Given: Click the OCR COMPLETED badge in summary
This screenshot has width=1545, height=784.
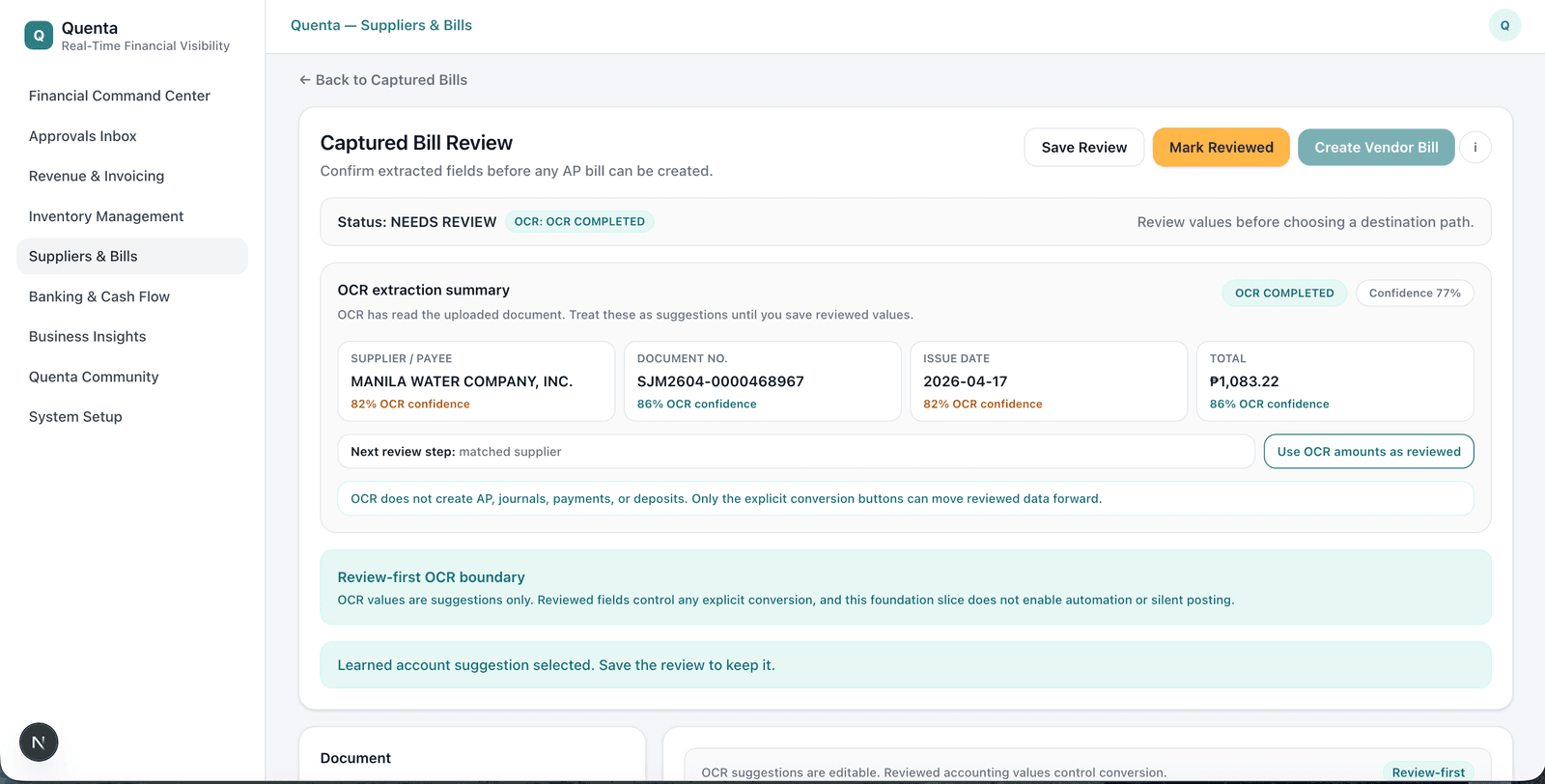Looking at the screenshot, I should (x=1284, y=294).
